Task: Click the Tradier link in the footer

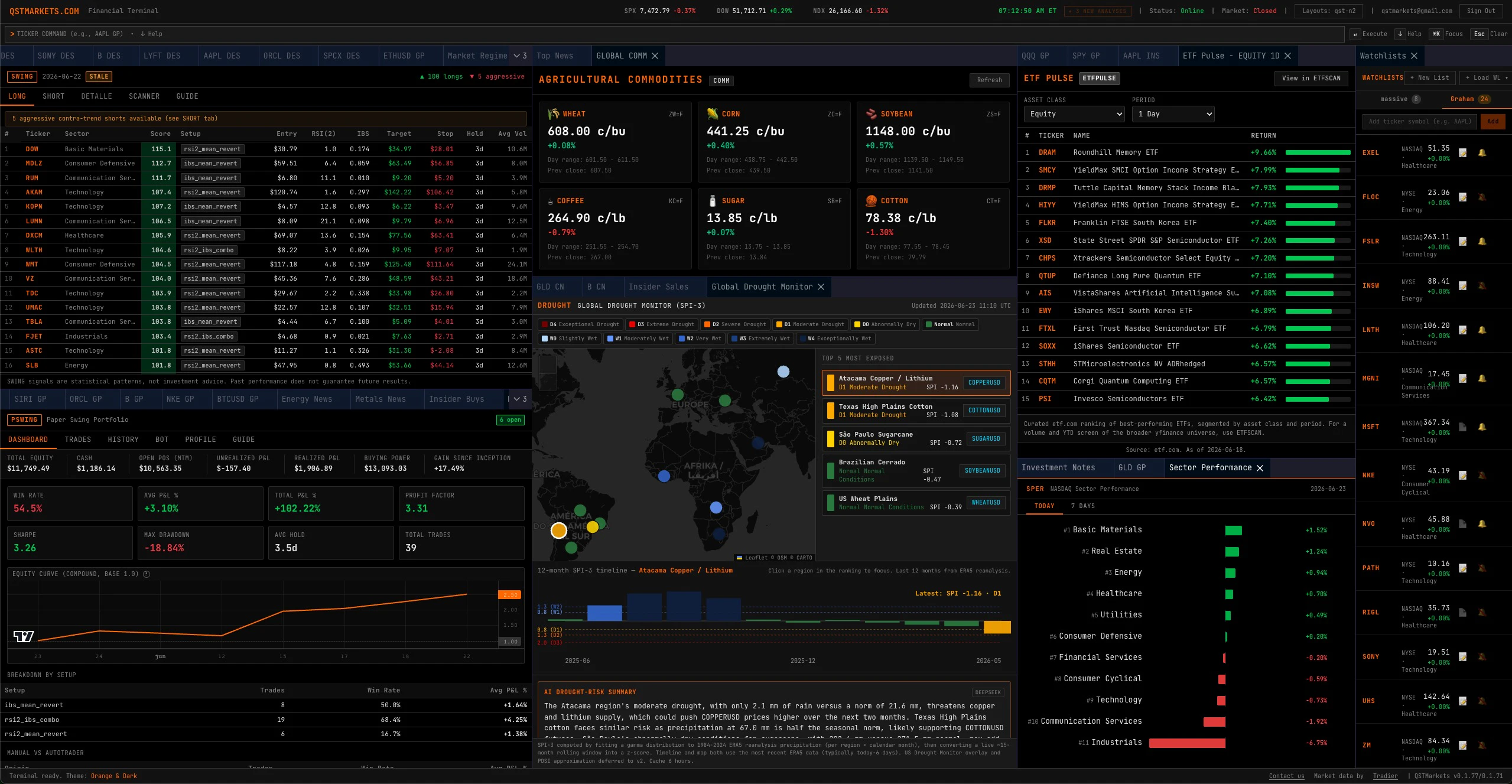Action: (x=1385, y=776)
